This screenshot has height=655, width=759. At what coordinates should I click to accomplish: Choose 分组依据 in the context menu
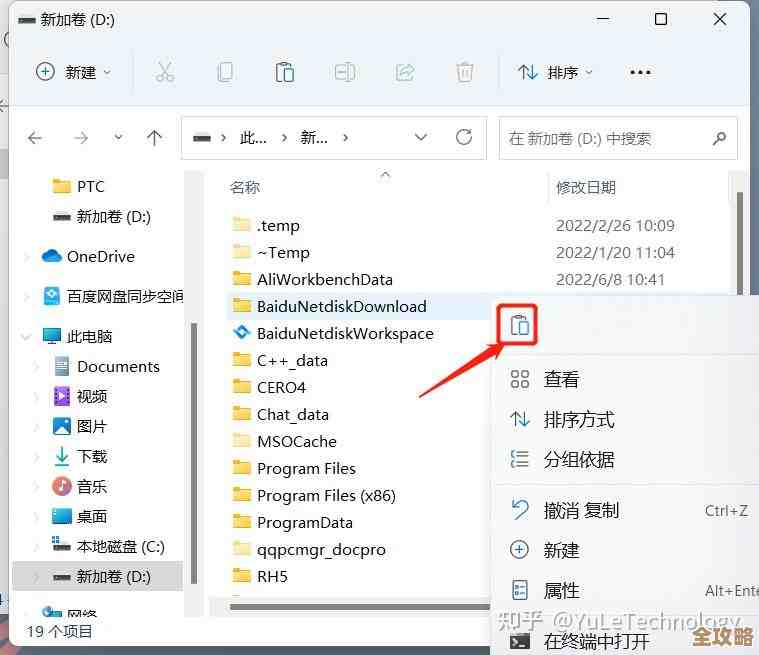(625, 459)
